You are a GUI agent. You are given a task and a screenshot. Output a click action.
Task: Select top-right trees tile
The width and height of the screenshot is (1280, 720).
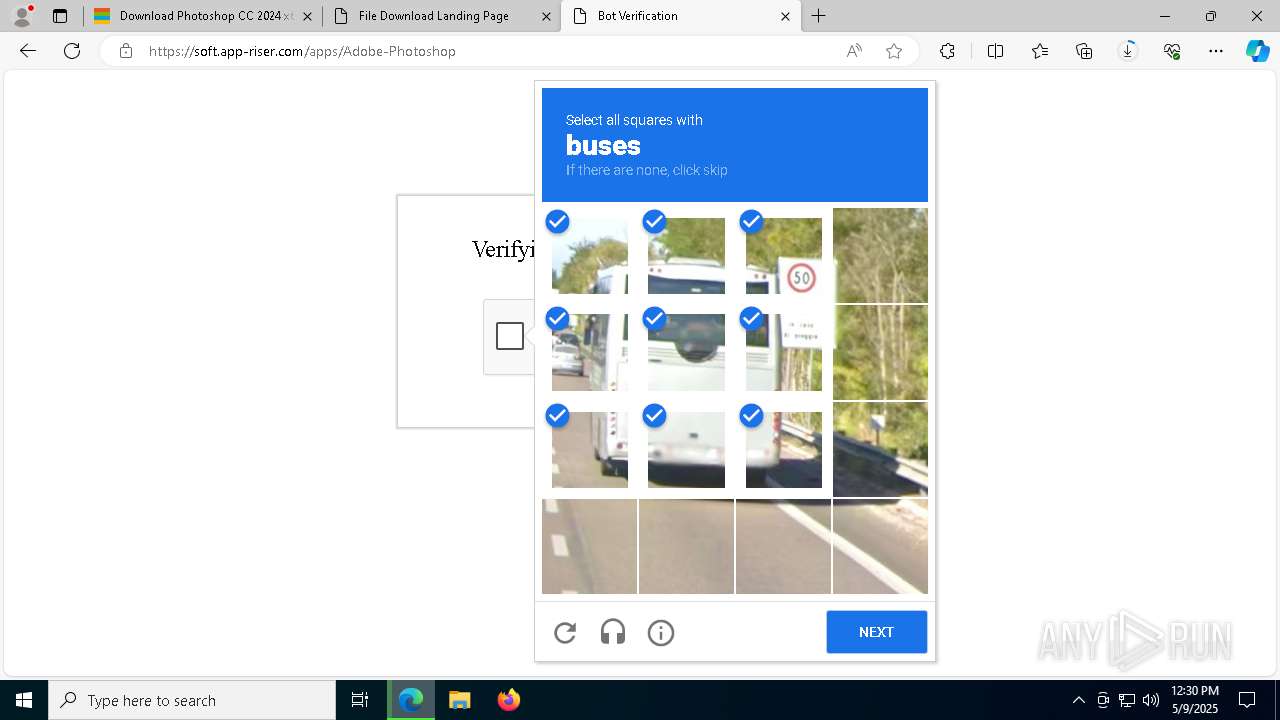click(880, 255)
